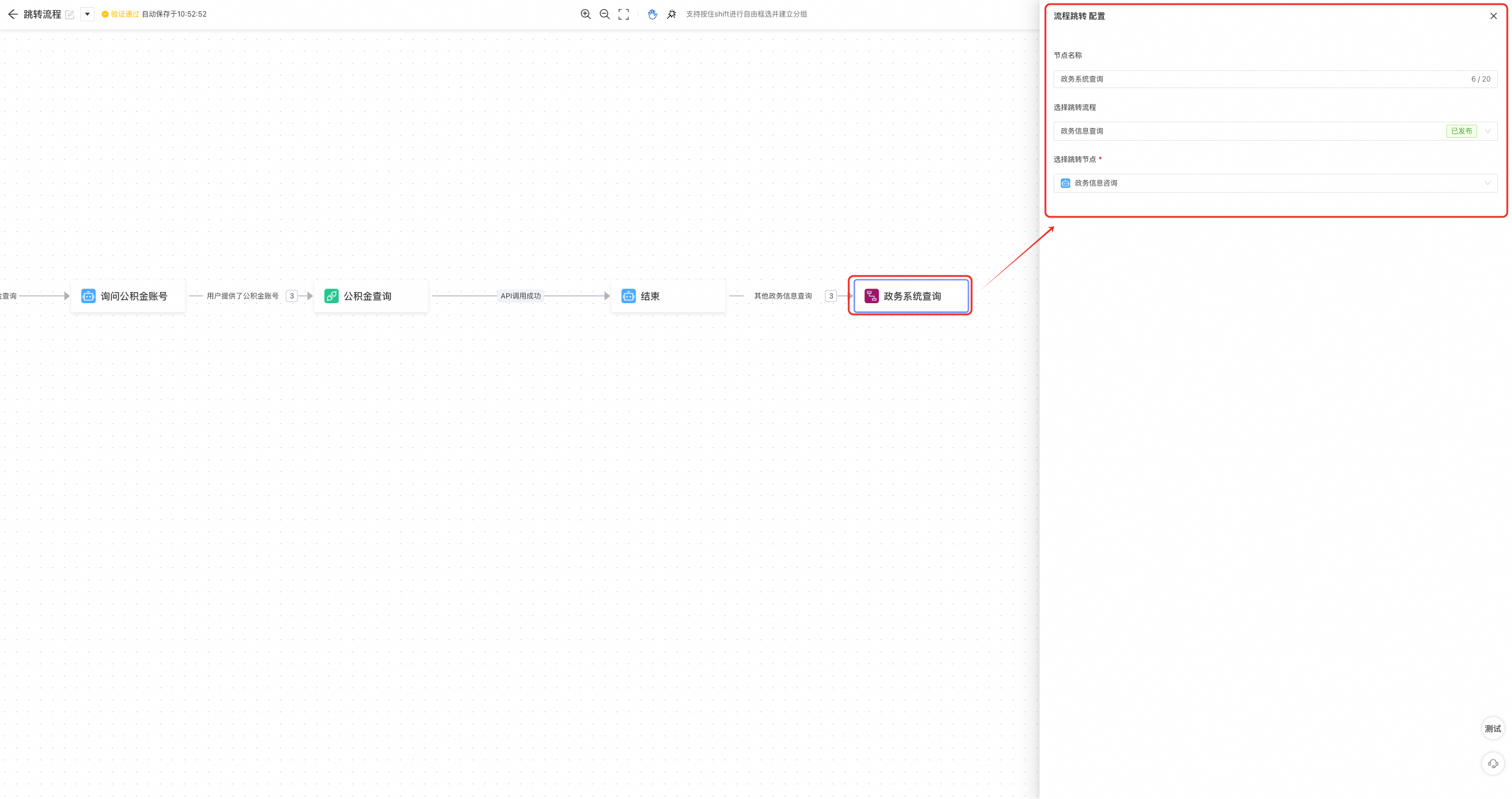Click the shift multi-select hint text
Viewport: 1512px width, 799px height.
(747, 14)
